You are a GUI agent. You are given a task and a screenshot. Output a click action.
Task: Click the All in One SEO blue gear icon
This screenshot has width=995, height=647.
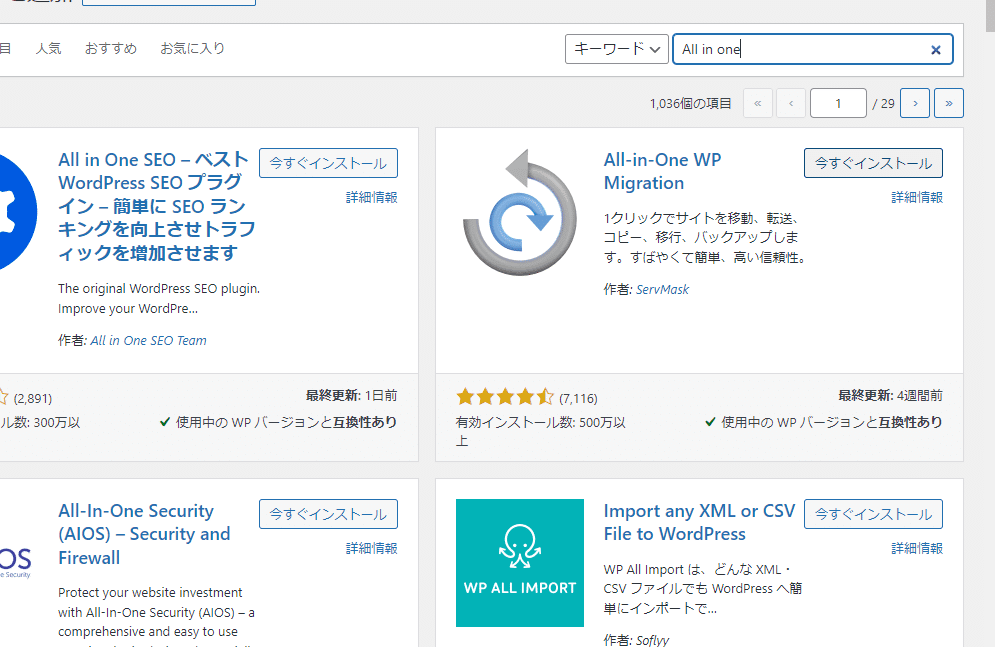click(17, 212)
